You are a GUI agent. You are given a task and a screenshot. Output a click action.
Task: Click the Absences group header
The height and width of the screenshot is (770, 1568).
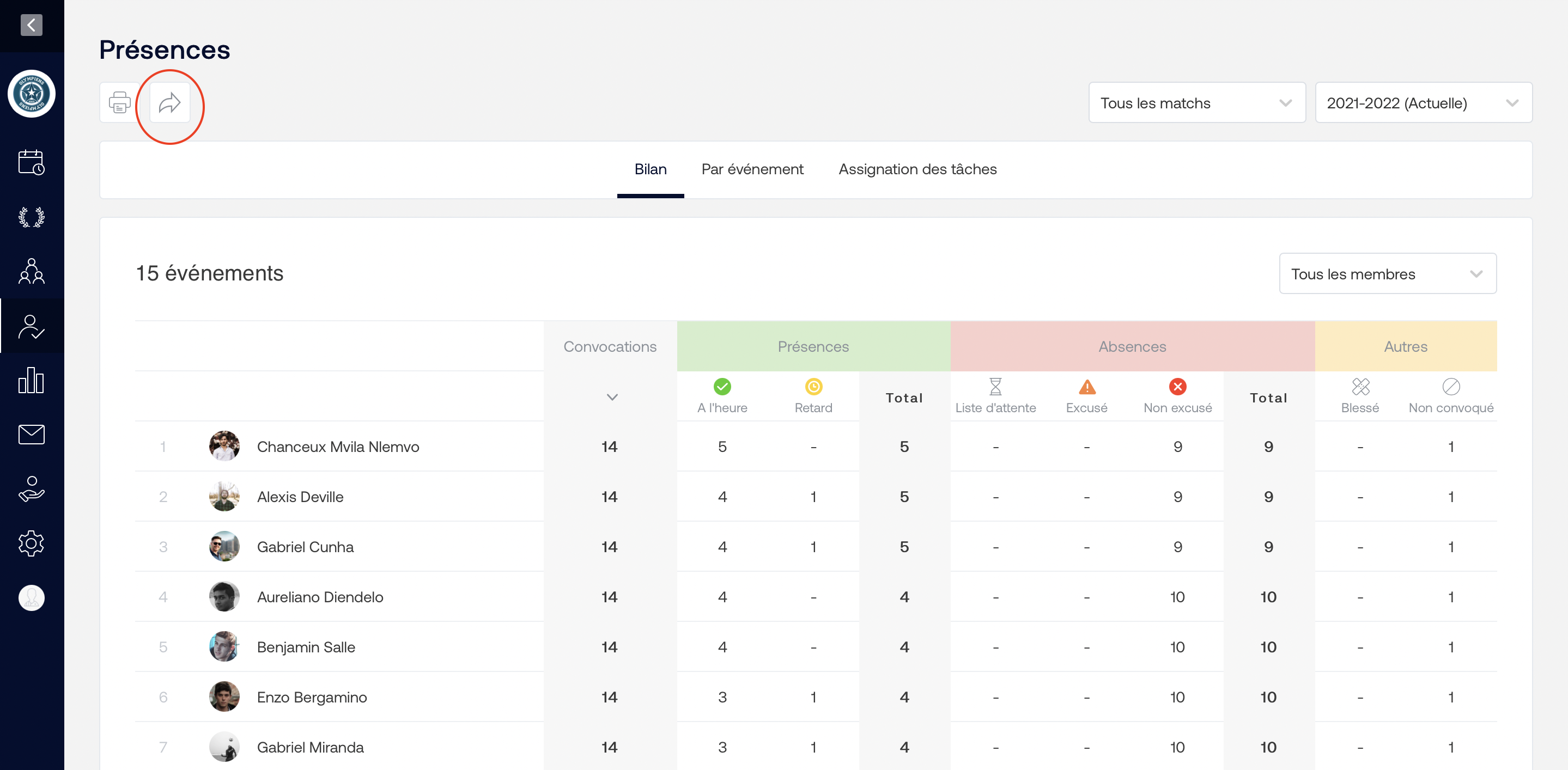click(1132, 347)
